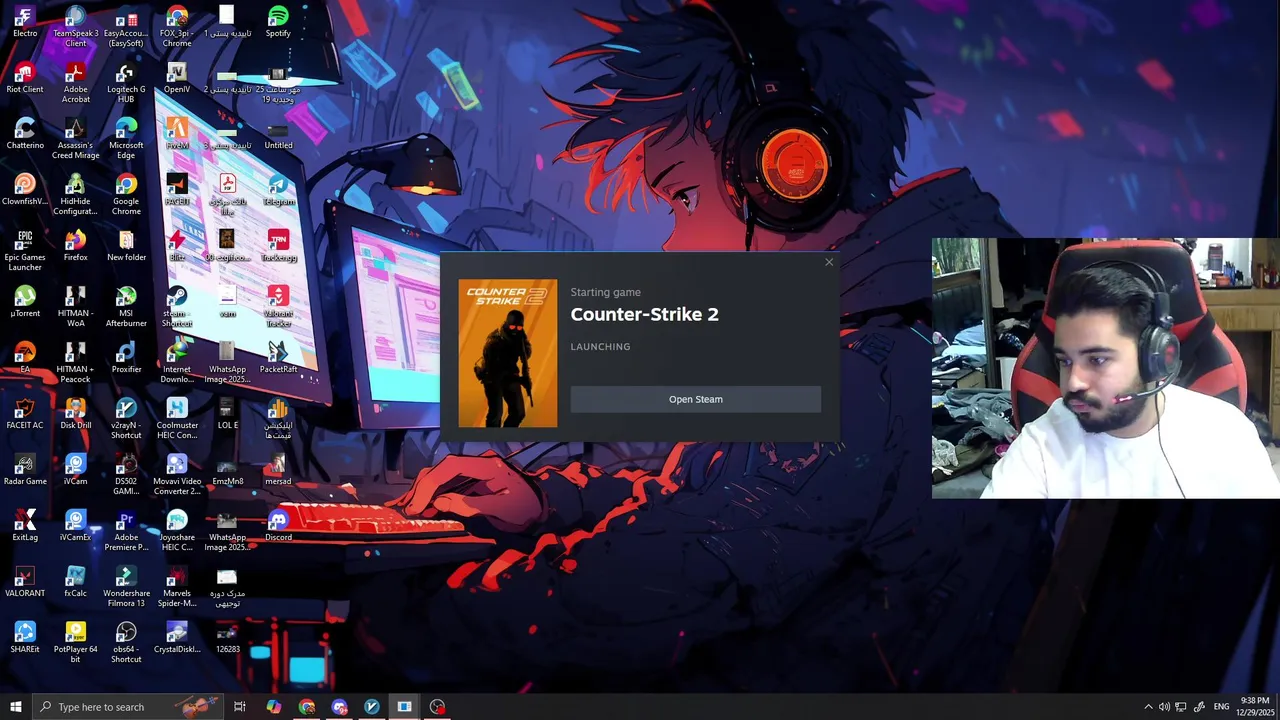Select the HITMAN - WoA shortcut

pyautogui.click(x=75, y=307)
